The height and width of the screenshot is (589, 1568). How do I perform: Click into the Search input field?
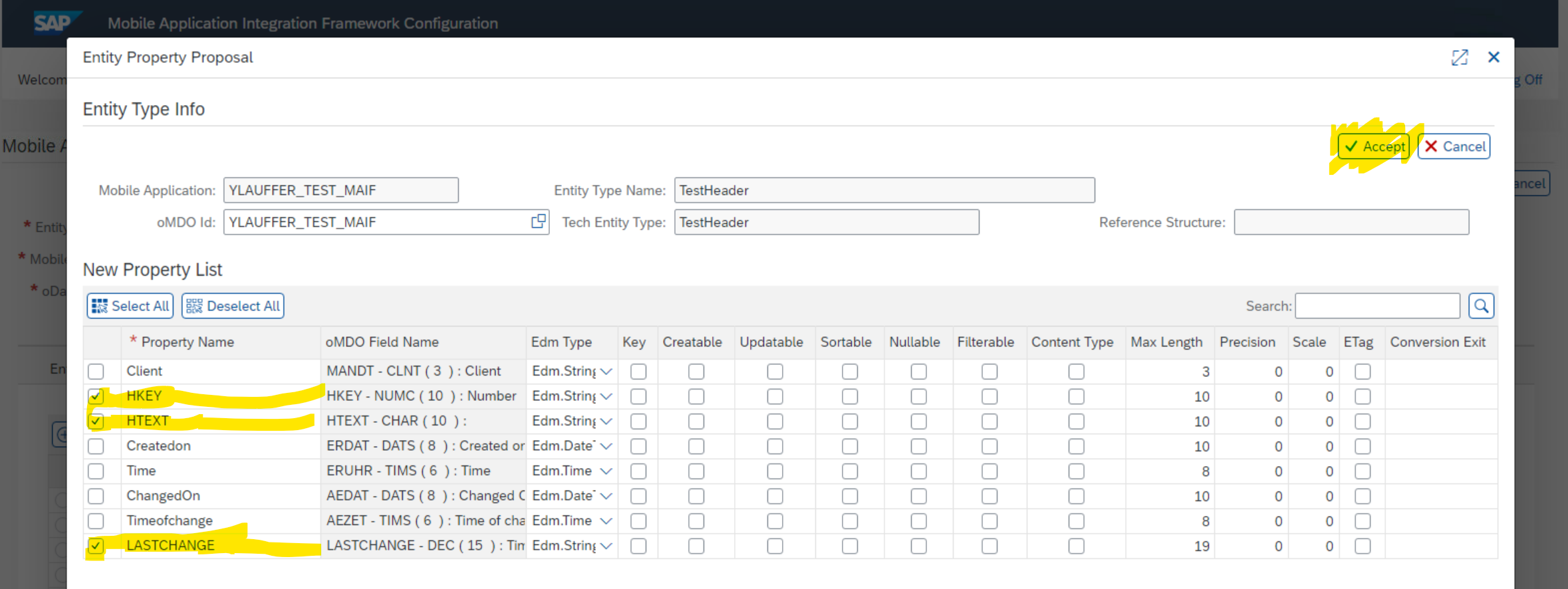click(1376, 306)
